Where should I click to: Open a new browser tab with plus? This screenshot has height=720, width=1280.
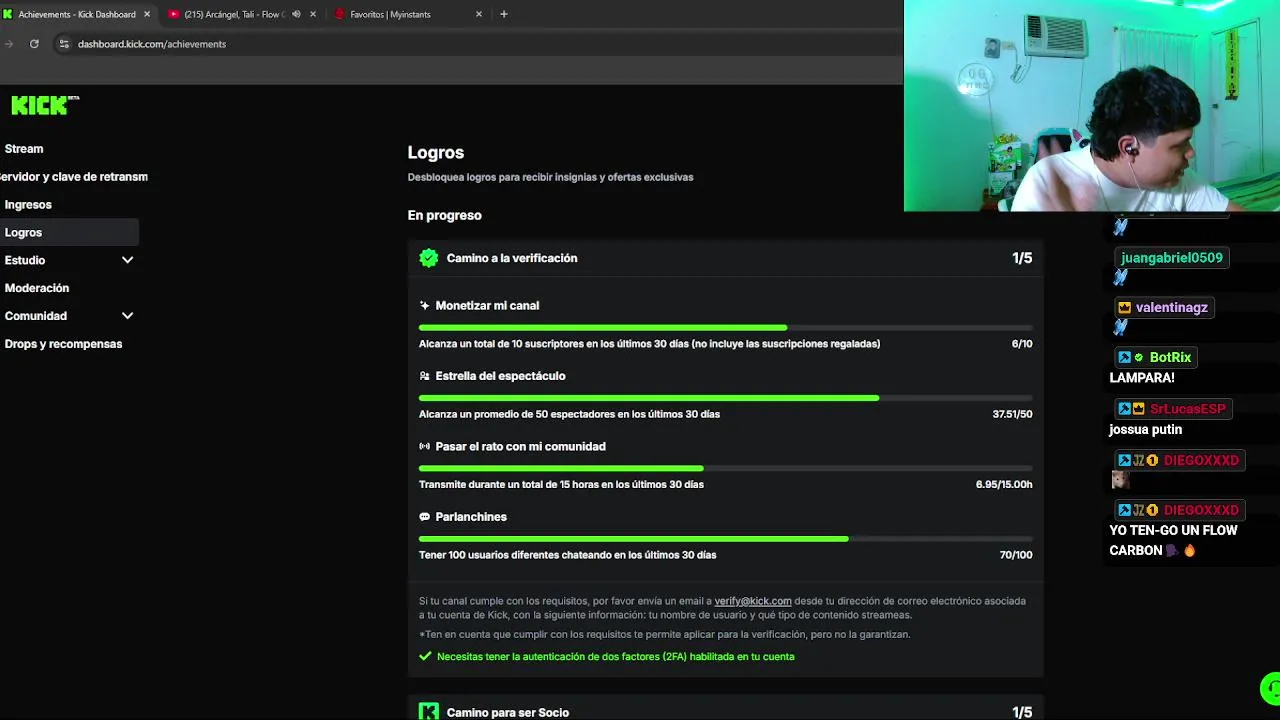click(503, 14)
